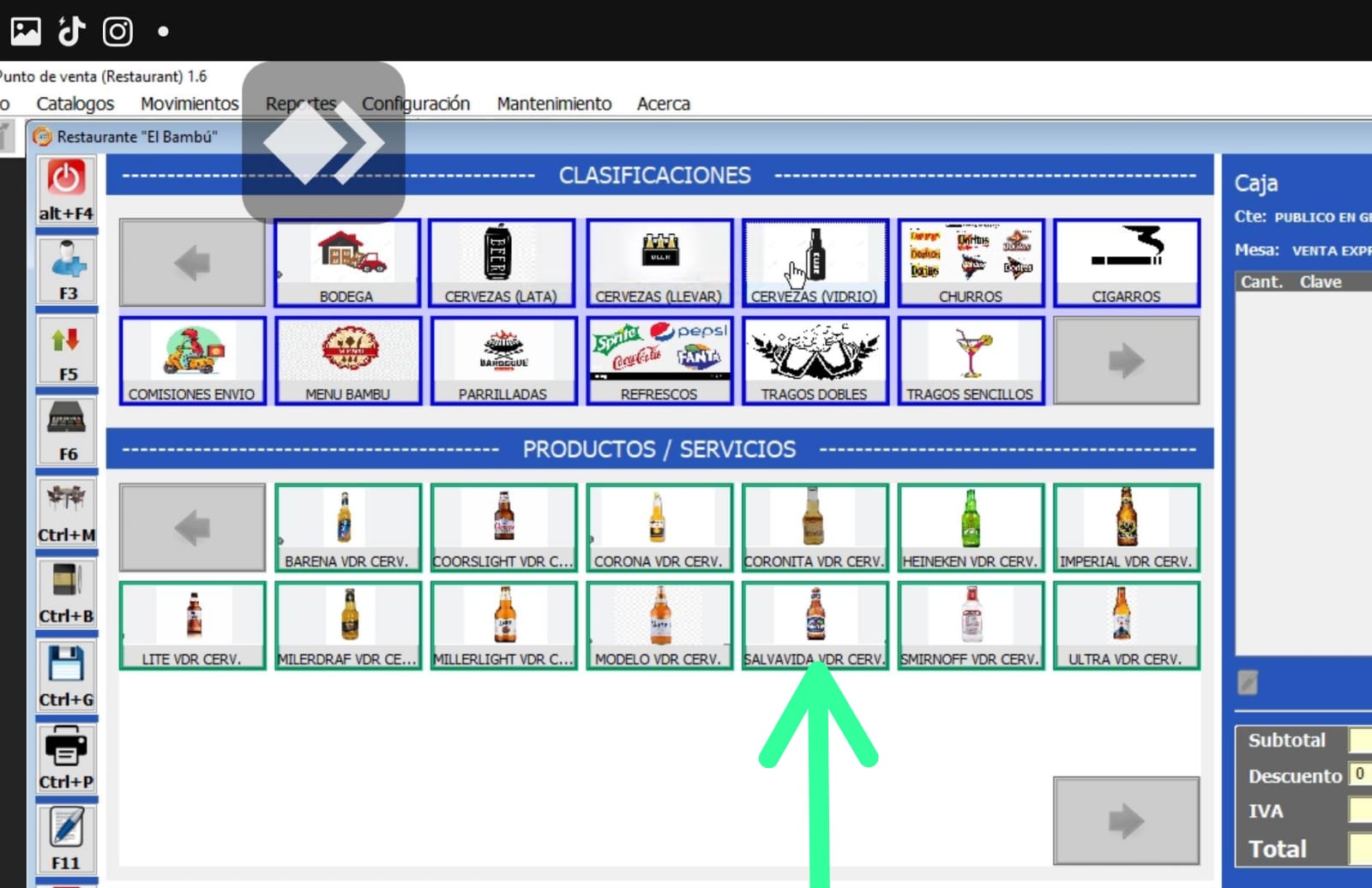Image resolution: width=1372 pixels, height=888 pixels.
Task: Choose COMISIONES ENVIO category
Action: pos(192,361)
